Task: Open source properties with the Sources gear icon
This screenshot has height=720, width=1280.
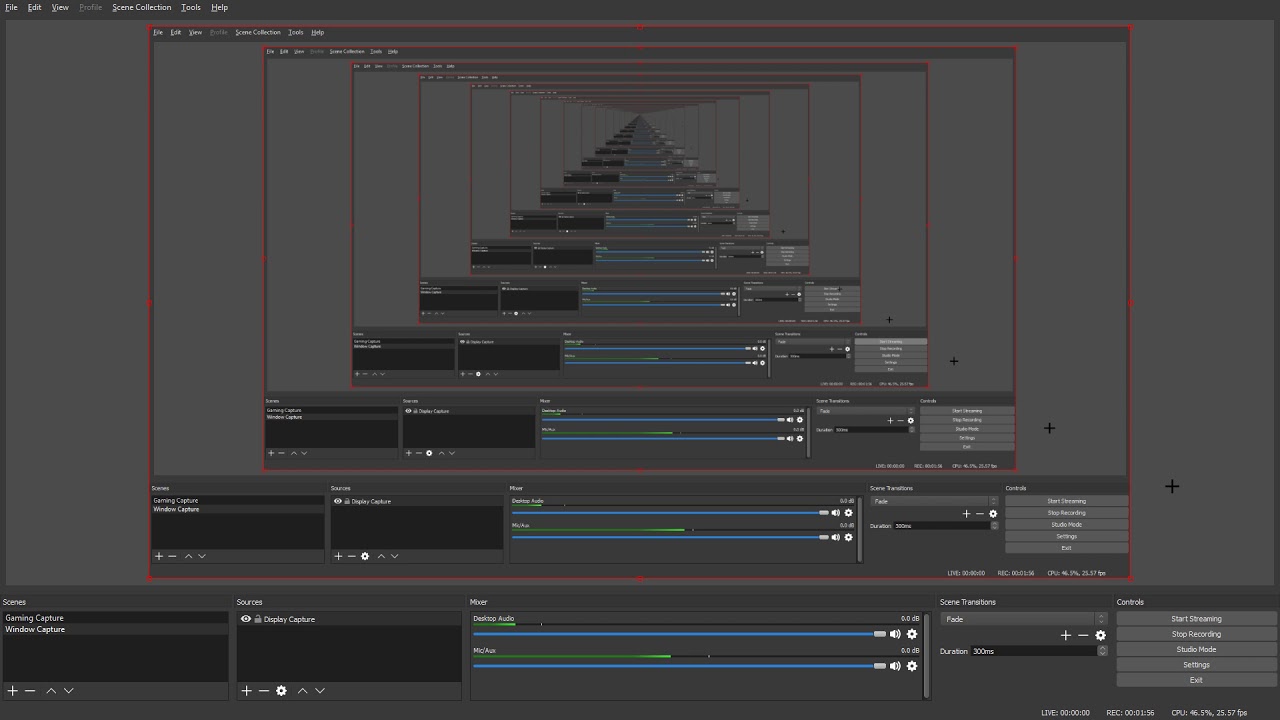Action: pos(281,691)
